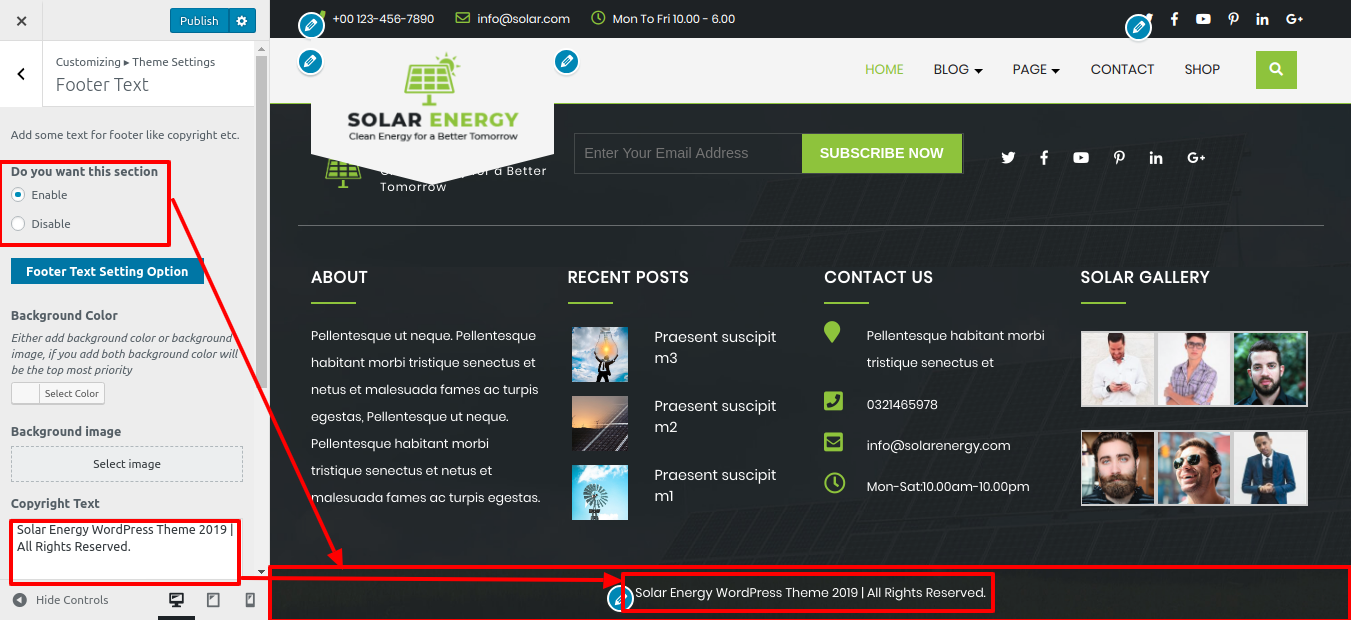Open the Praesent suscipit m2 post link
This screenshot has height=620, width=1351.
coord(715,417)
